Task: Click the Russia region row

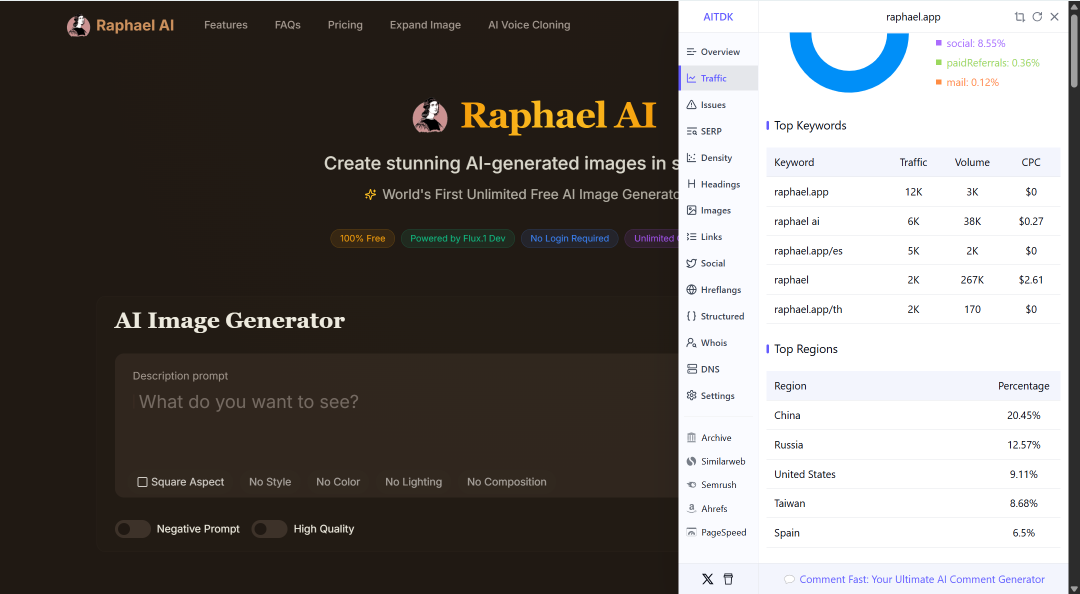Action: 913,445
